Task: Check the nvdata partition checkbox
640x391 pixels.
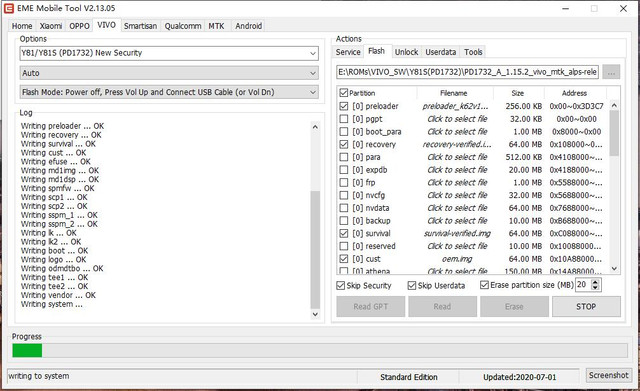Action: 344,208
